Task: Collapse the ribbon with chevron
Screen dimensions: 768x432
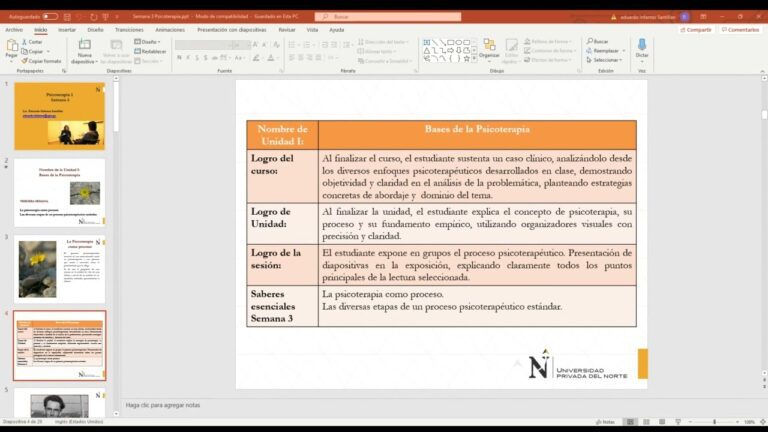Action: click(x=762, y=71)
